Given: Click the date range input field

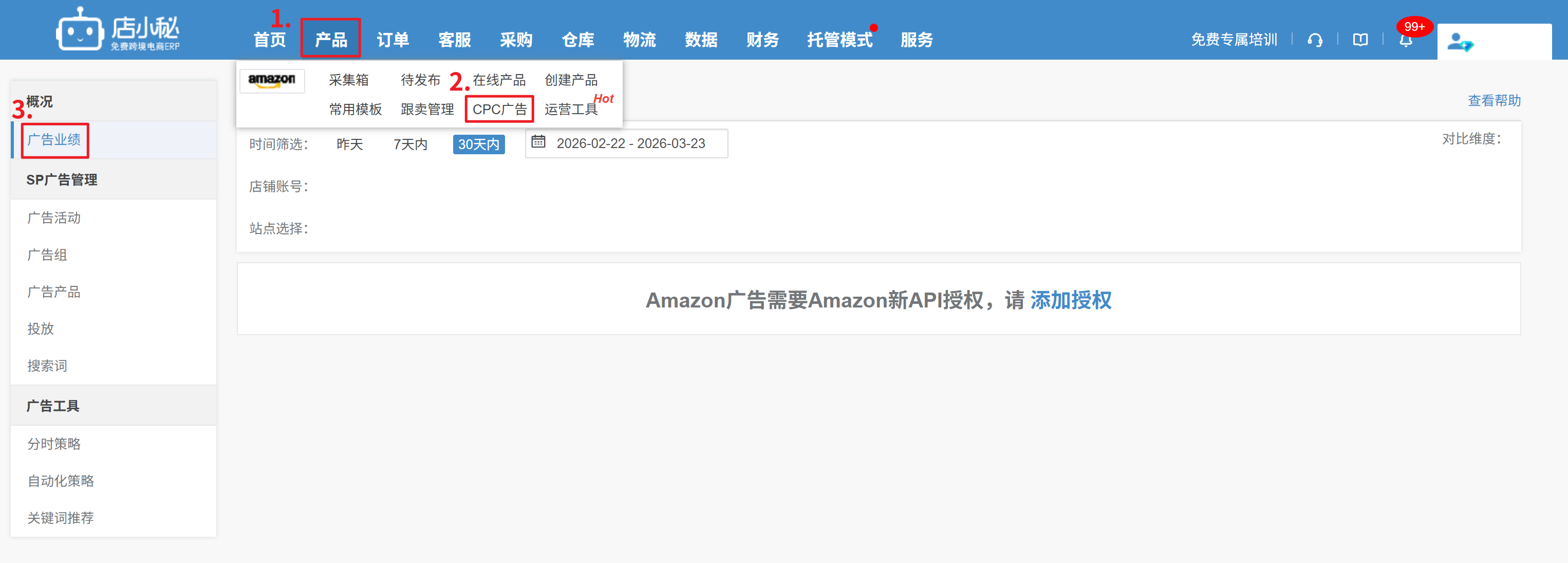Looking at the screenshot, I should (x=630, y=144).
